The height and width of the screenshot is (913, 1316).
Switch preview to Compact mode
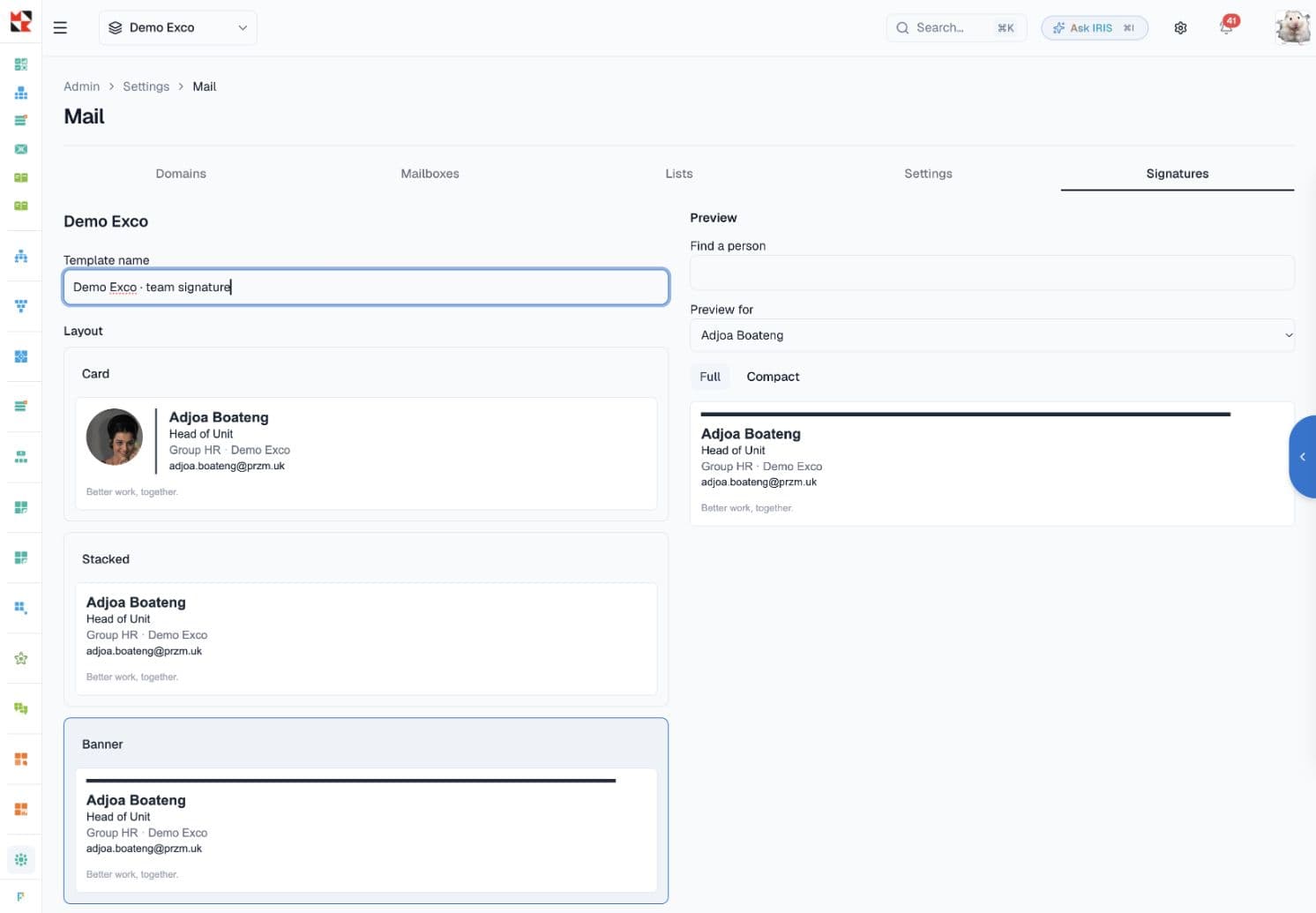coord(773,377)
